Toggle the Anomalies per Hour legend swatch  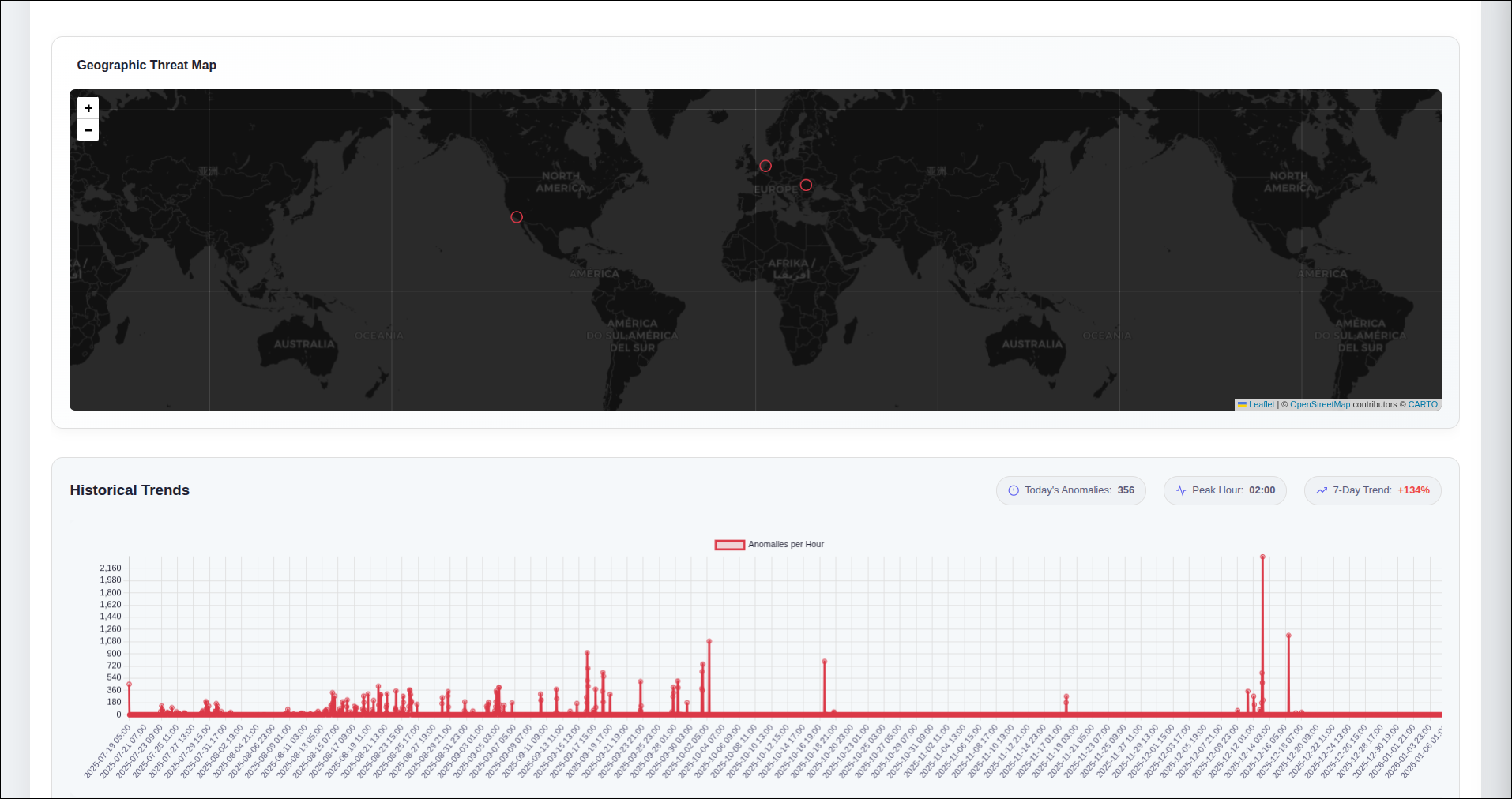tap(729, 545)
